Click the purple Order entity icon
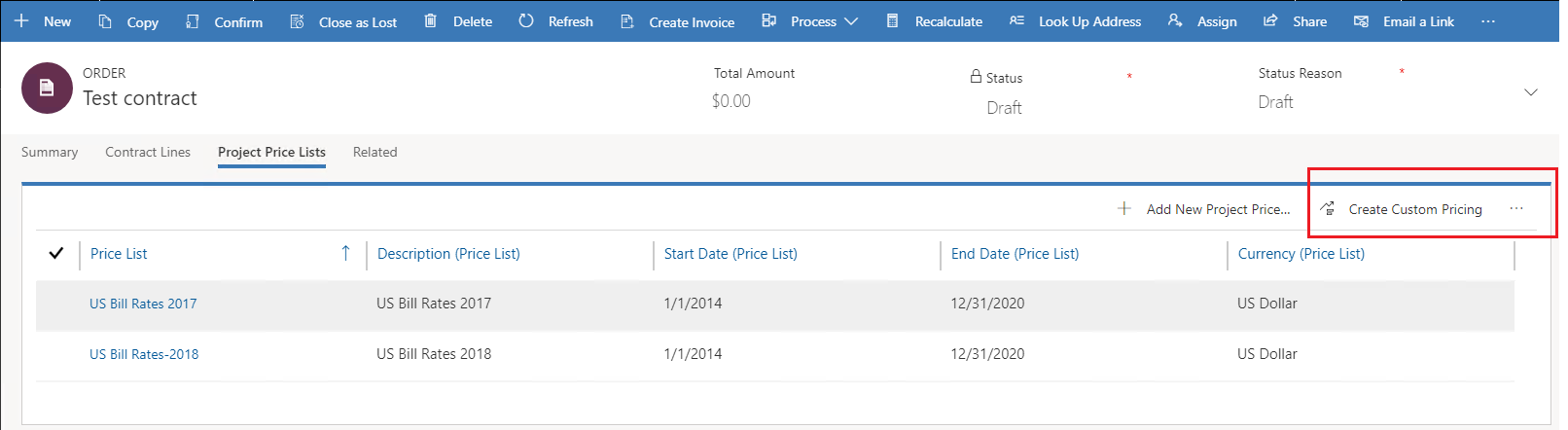Image resolution: width=1568 pixels, height=430 pixels. point(47,88)
